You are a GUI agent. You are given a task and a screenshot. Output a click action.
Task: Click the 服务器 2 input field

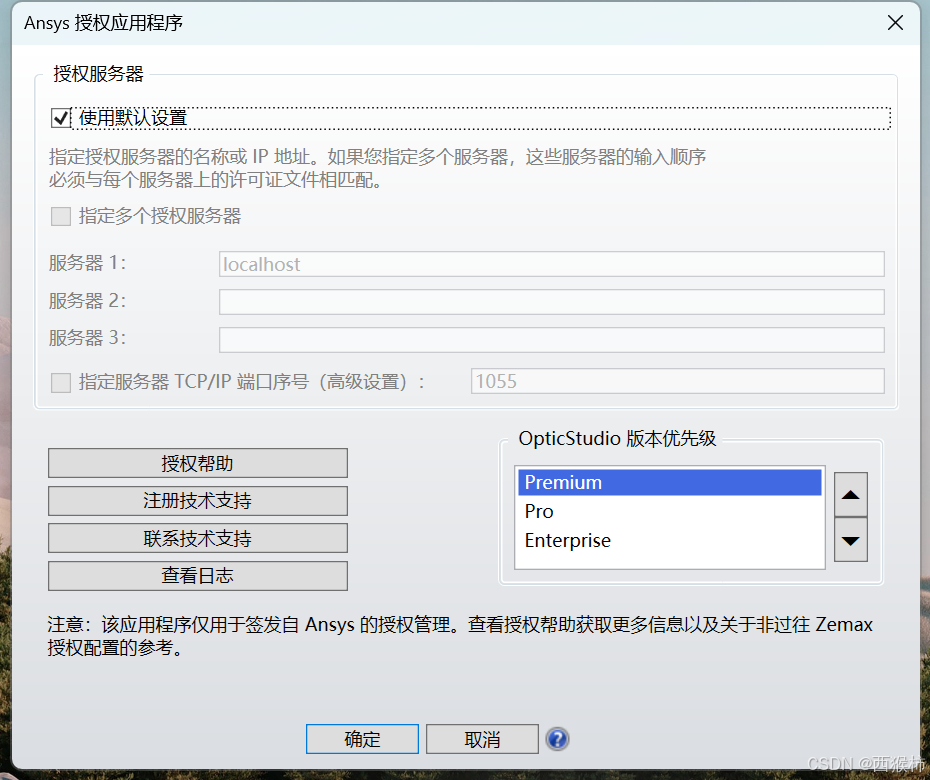tap(552, 302)
